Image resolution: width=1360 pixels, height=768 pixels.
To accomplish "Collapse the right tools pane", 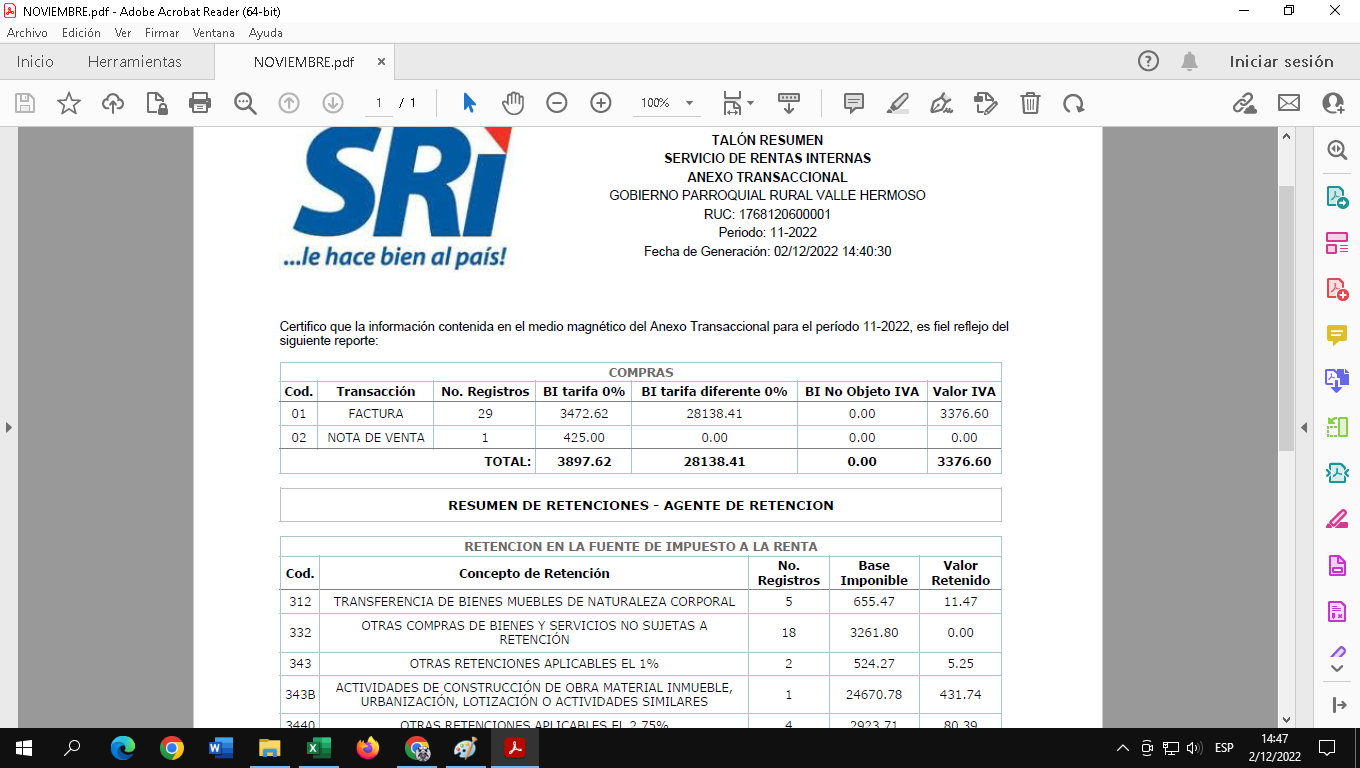I will (1304, 427).
